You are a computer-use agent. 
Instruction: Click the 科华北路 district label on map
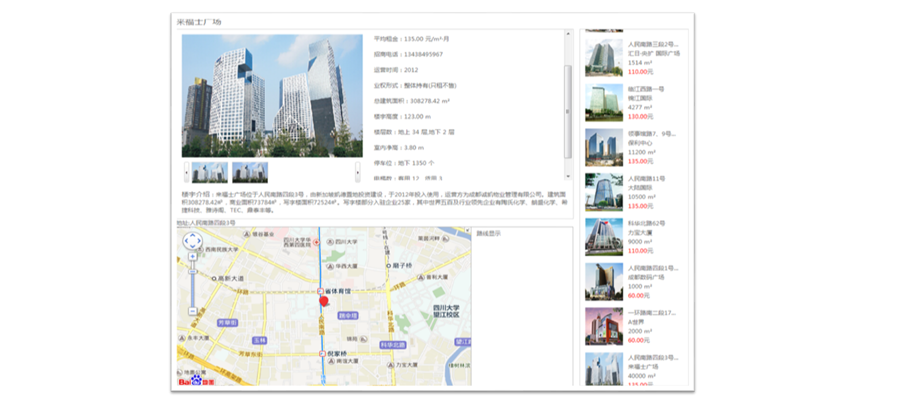(x=393, y=345)
